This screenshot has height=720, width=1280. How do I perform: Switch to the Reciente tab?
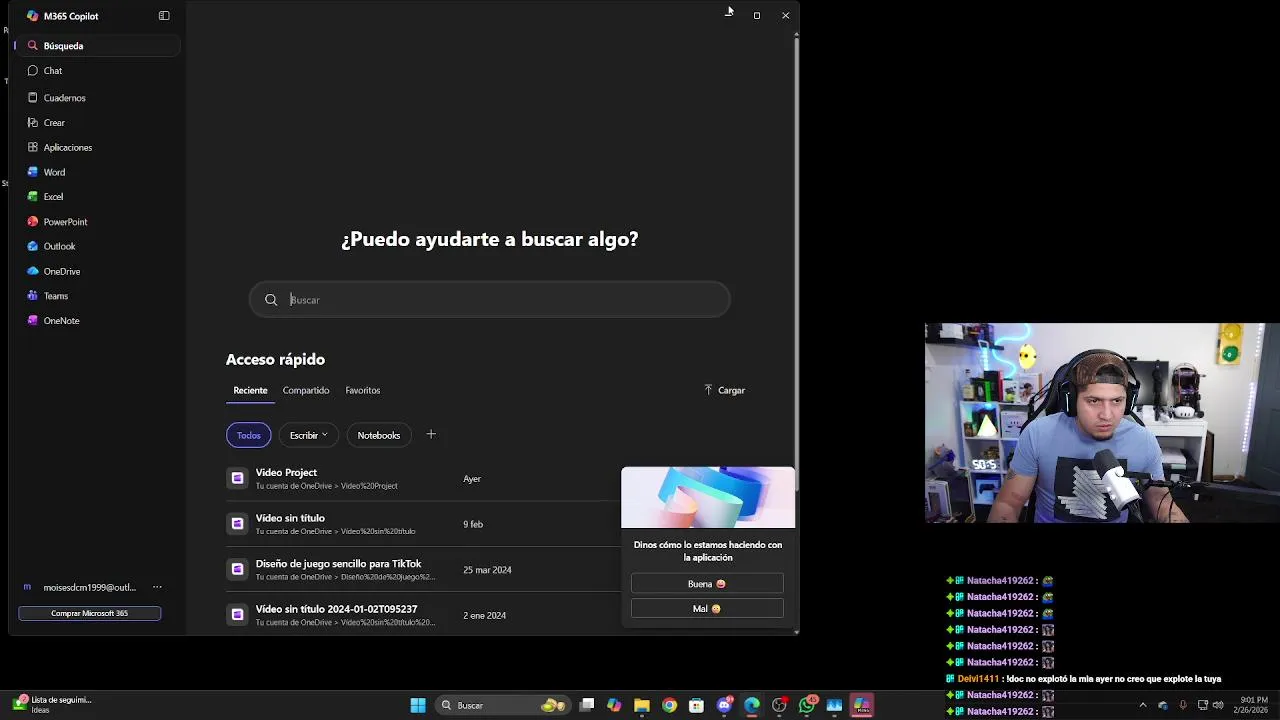250,391
